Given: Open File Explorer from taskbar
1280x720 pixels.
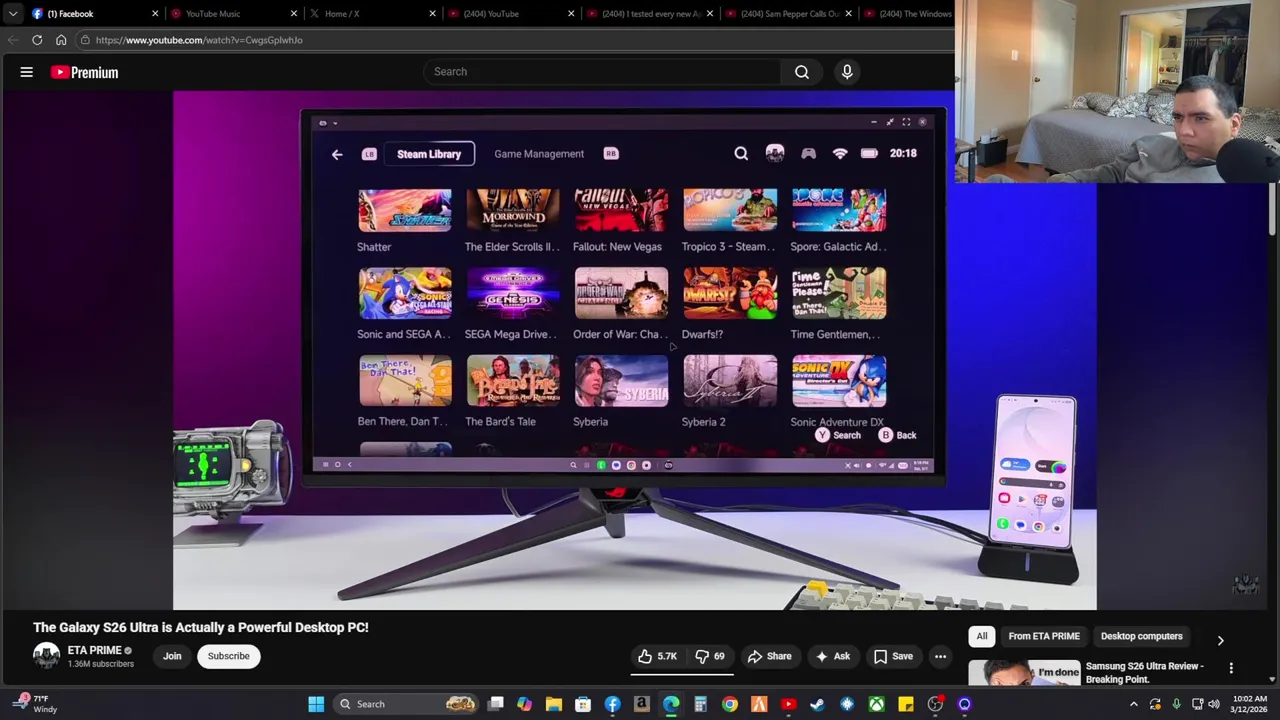Looking at the screenshot, I should click(553, 704).
